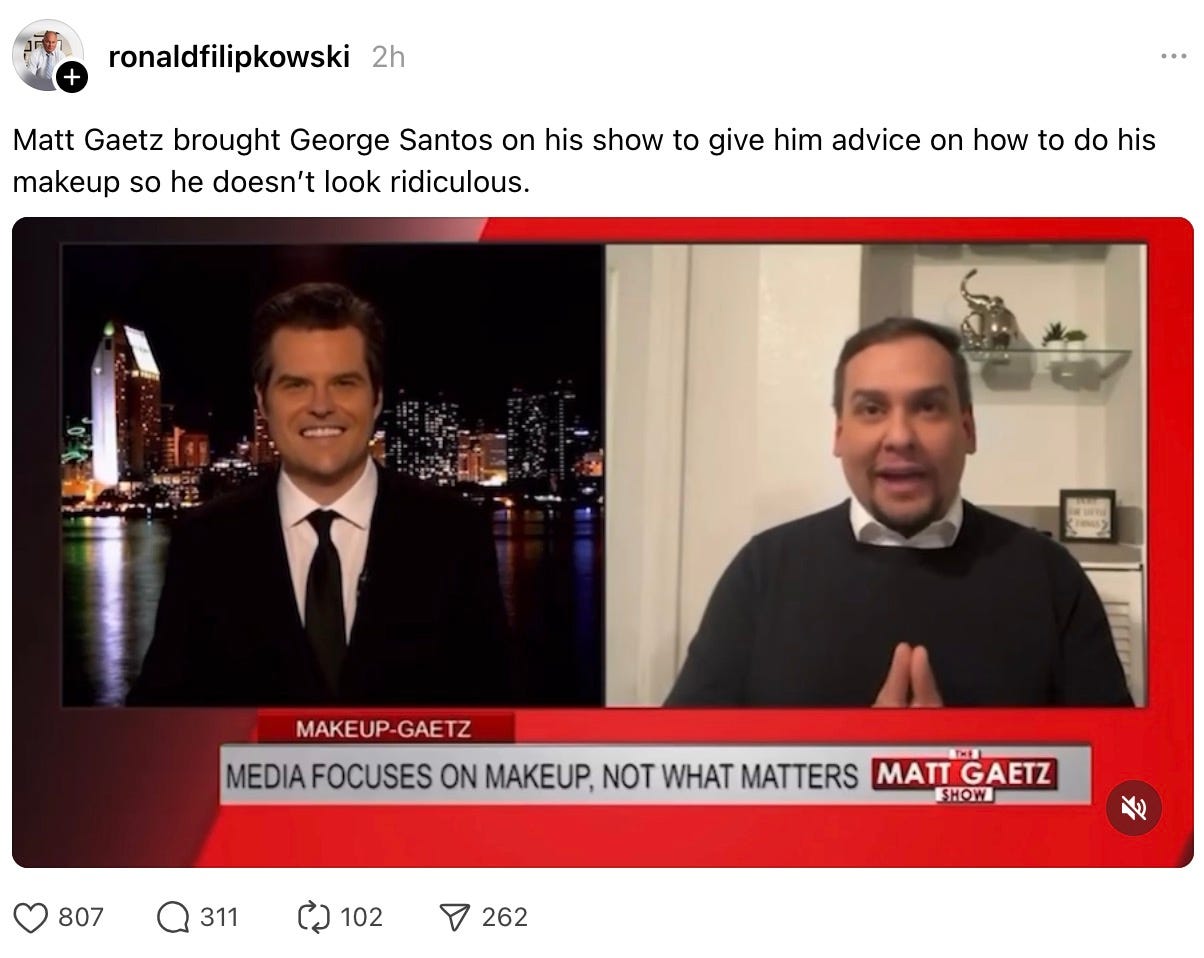Image resolution: width=1204 pixels, height=958 pixels.
Task: Open the comment replies icon
Action: point(172,917)
